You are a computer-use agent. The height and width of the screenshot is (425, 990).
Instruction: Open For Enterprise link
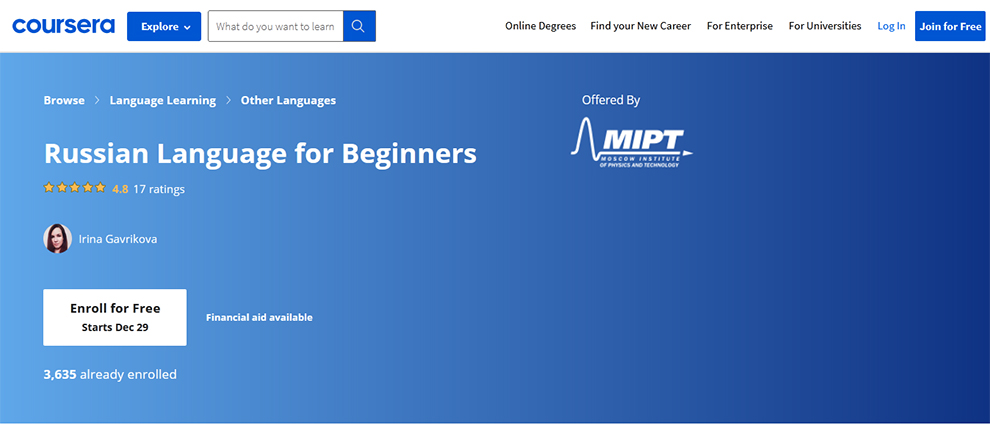[739, 26]
